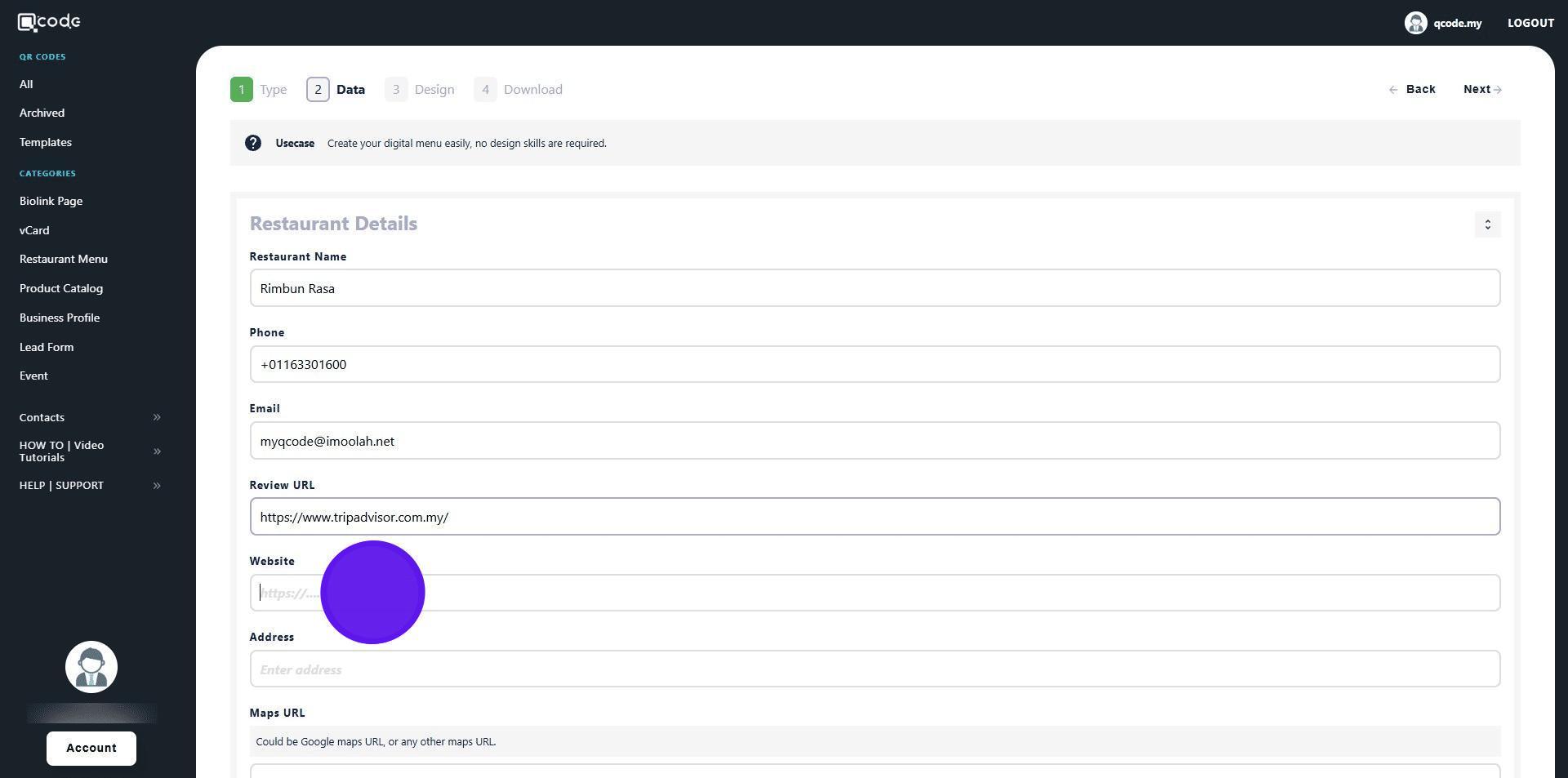Select the step 4 Download badge

click(x=485, y=90)
